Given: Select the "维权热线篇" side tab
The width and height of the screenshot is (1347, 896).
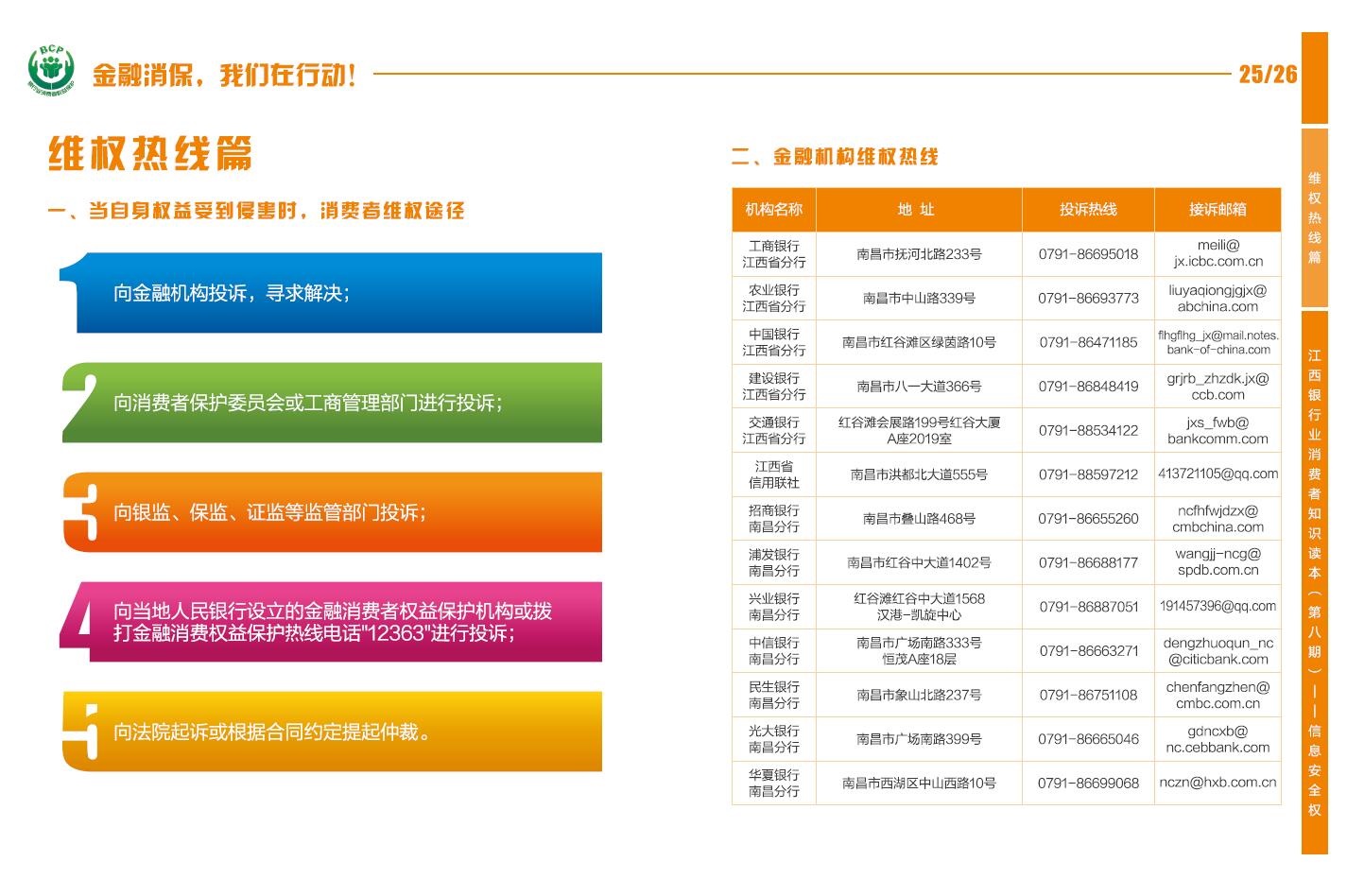Looking at the screenshot, I should (1315, 216).
